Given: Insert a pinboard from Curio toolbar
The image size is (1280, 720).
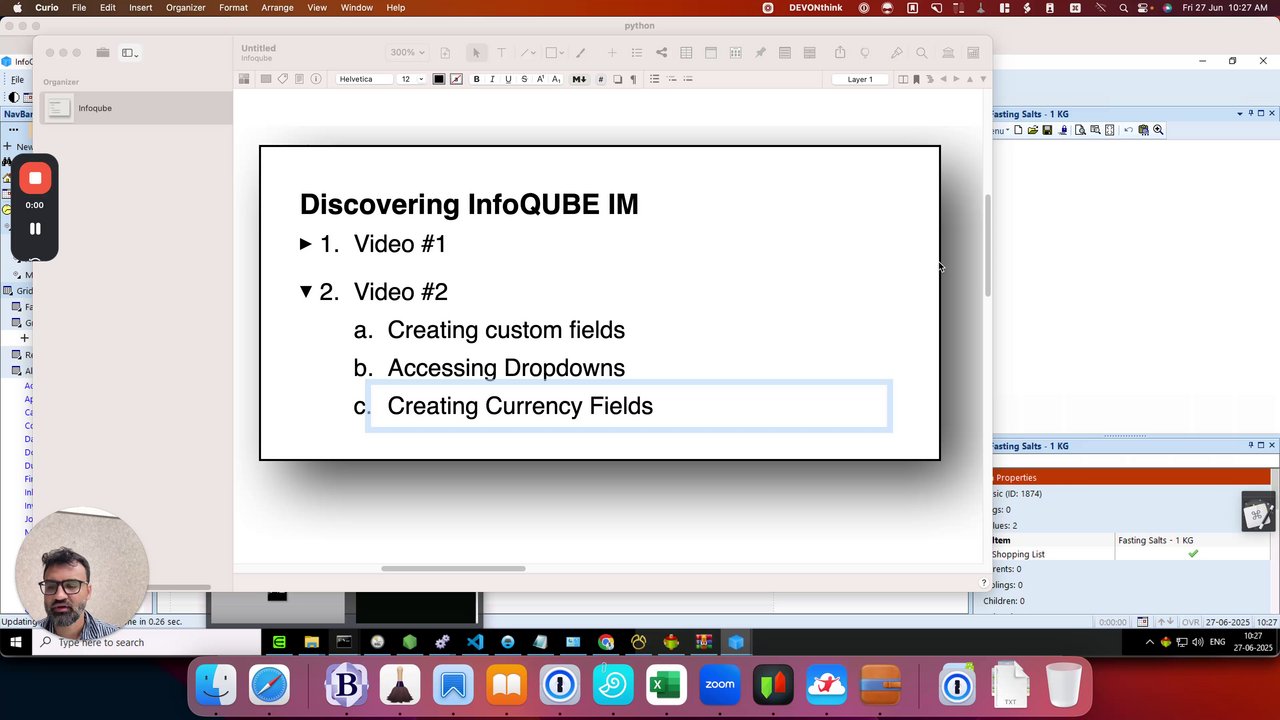Looking at the screenshot, I should (760, 53).
